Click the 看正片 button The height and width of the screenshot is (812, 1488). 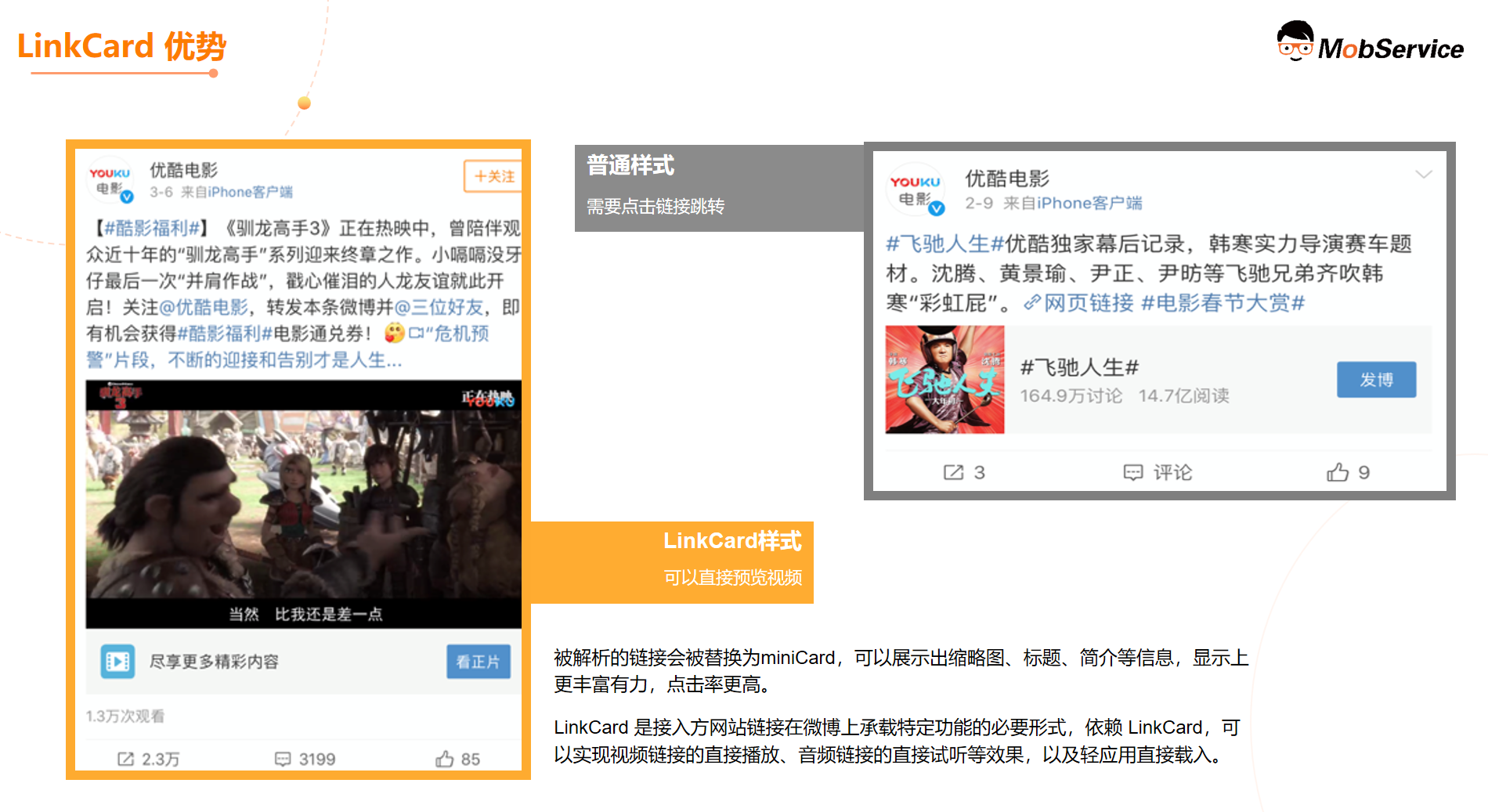coord(479,662)
